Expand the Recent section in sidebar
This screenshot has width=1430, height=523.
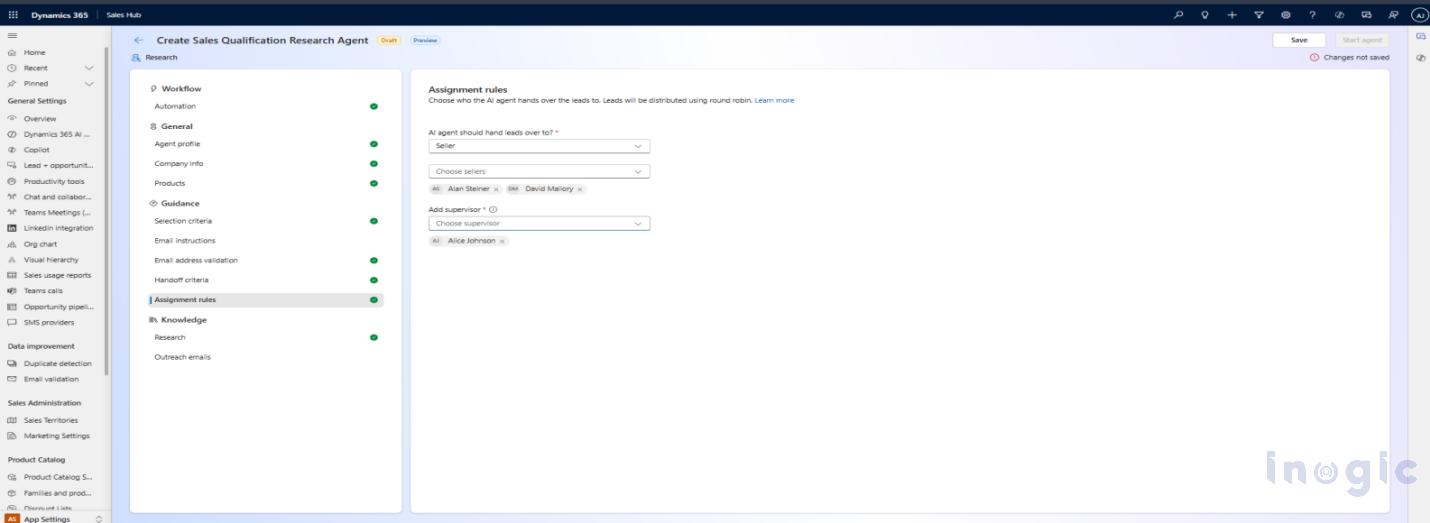(x=88, y=68)
